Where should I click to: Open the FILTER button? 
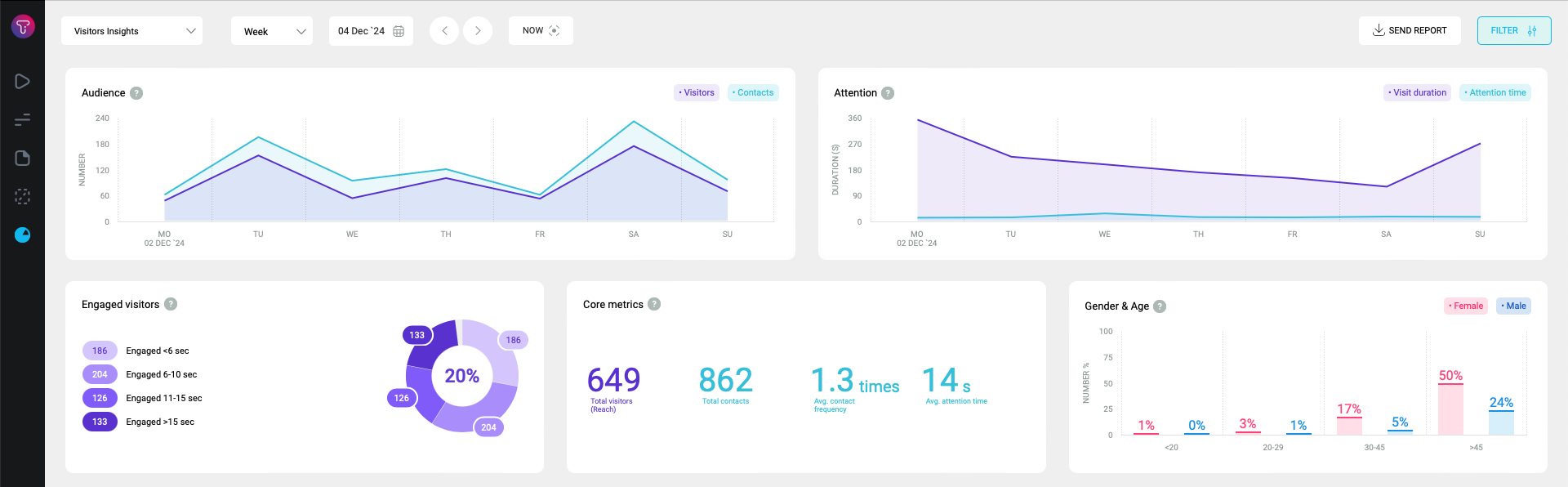point(1513,31)
